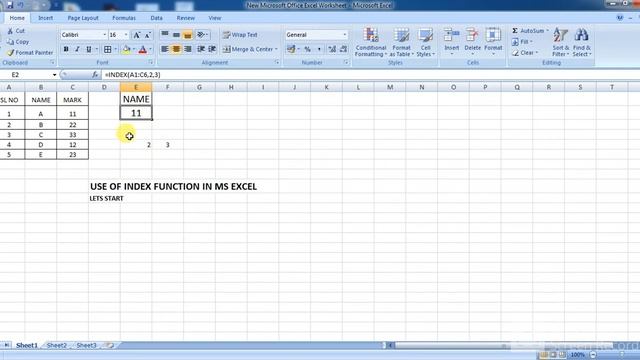Switch to the Insert ribbon tab
The height and width of the screenshot is (360, 640).
point(45,18)
